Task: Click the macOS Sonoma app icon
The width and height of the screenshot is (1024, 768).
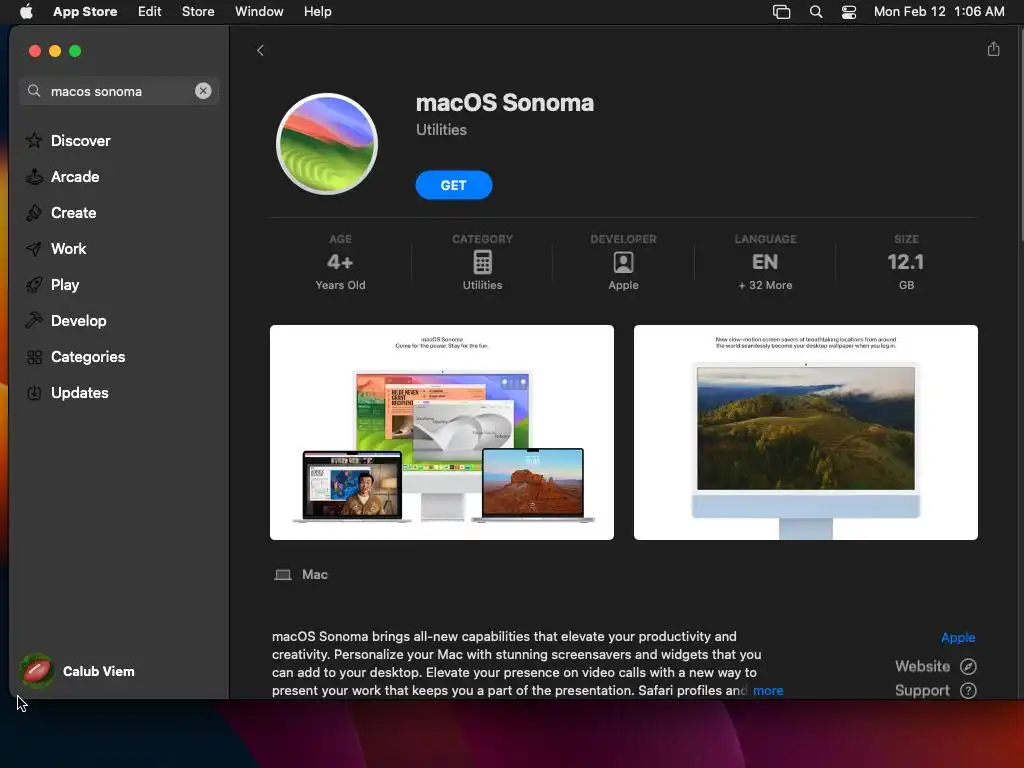Action: (327, 144)
